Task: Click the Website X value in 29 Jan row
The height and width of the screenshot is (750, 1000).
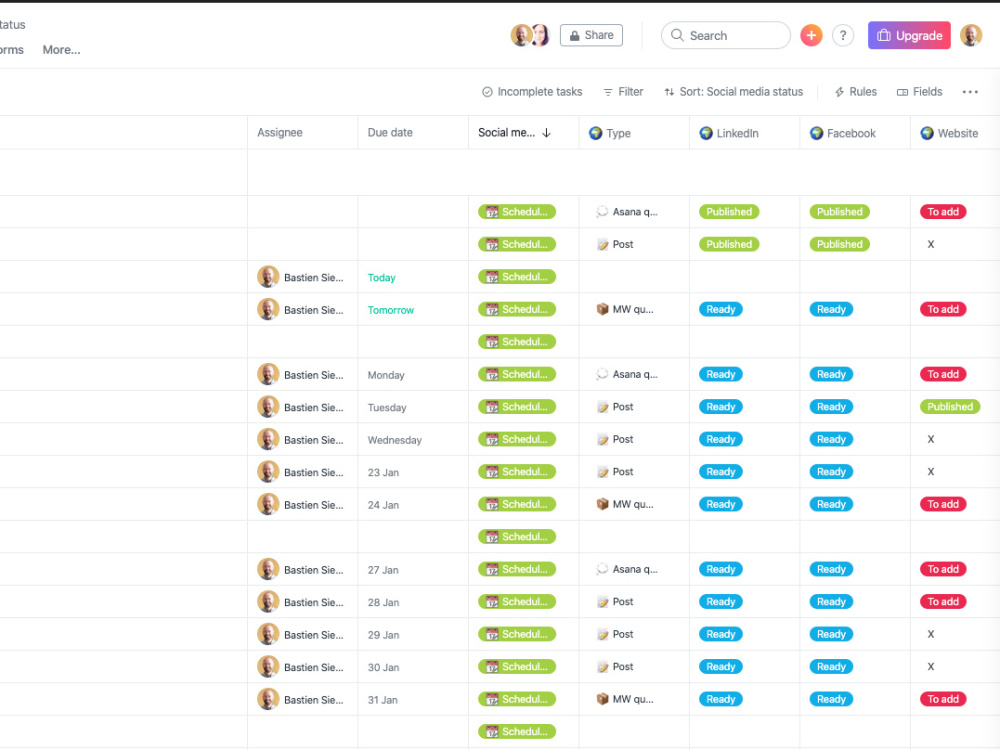Action: pyautogui.click(x=930, y=635)
